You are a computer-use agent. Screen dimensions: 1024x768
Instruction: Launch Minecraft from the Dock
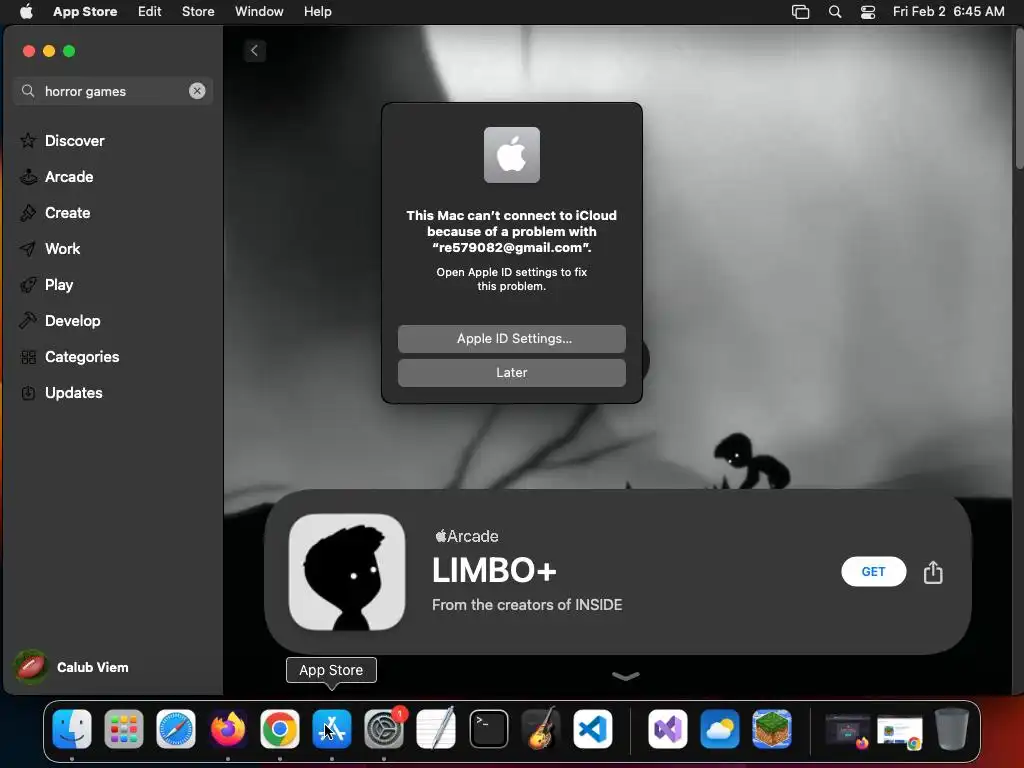click(x=771, y=729)
